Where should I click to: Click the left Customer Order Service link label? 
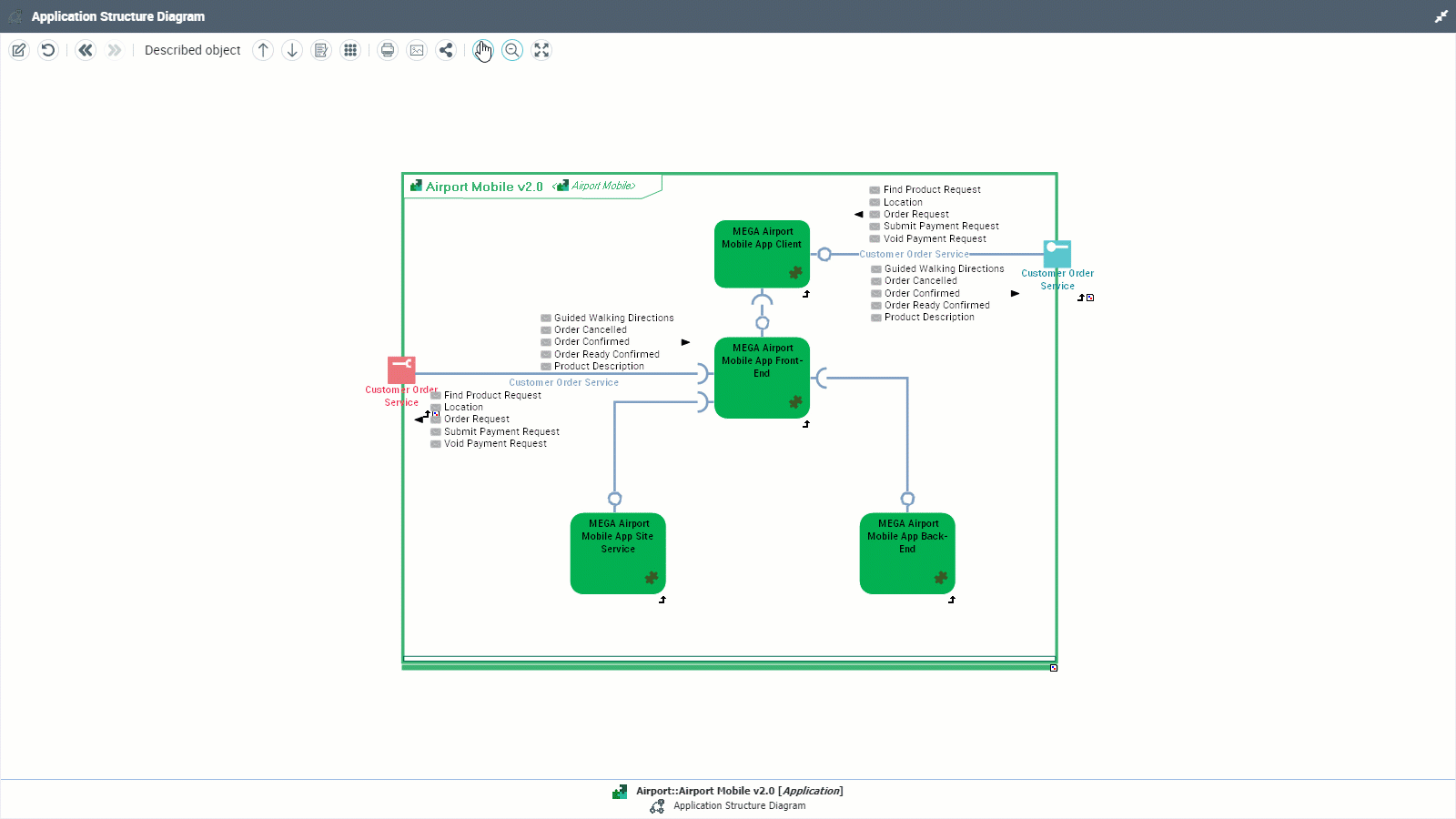coord(563,382)
